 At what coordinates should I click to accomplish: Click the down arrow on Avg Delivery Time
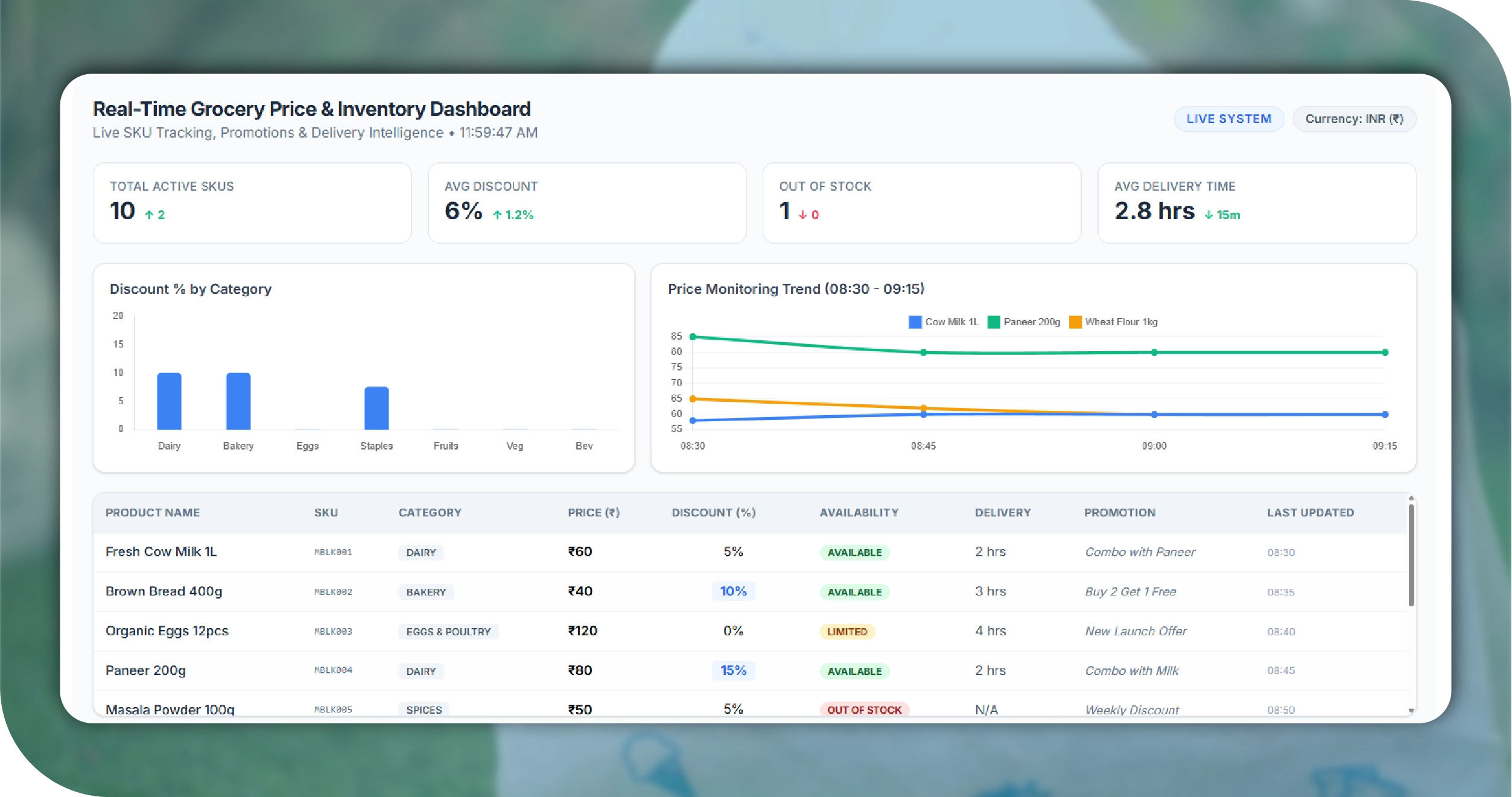(x=1209, y=215)
